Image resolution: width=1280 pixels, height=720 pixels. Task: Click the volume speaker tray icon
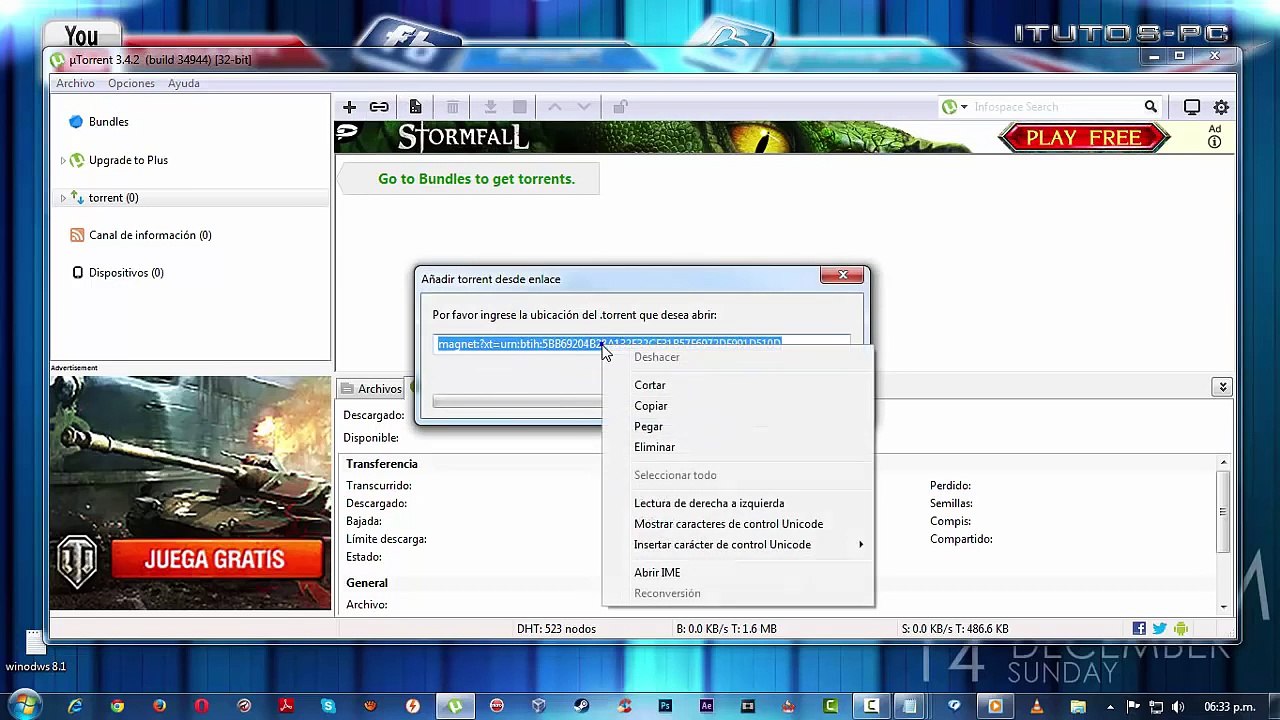(x=1177, y=707)
